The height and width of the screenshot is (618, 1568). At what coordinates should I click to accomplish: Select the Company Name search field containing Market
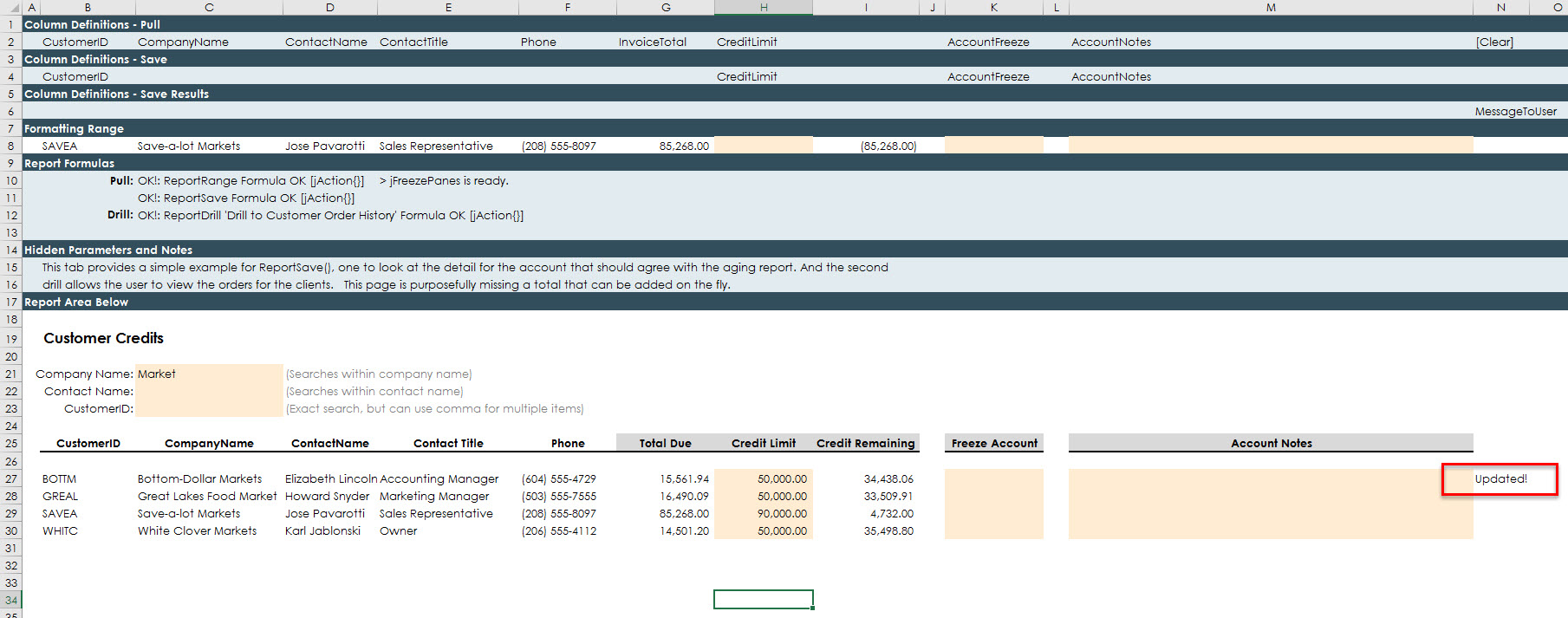tap(209, 374)
